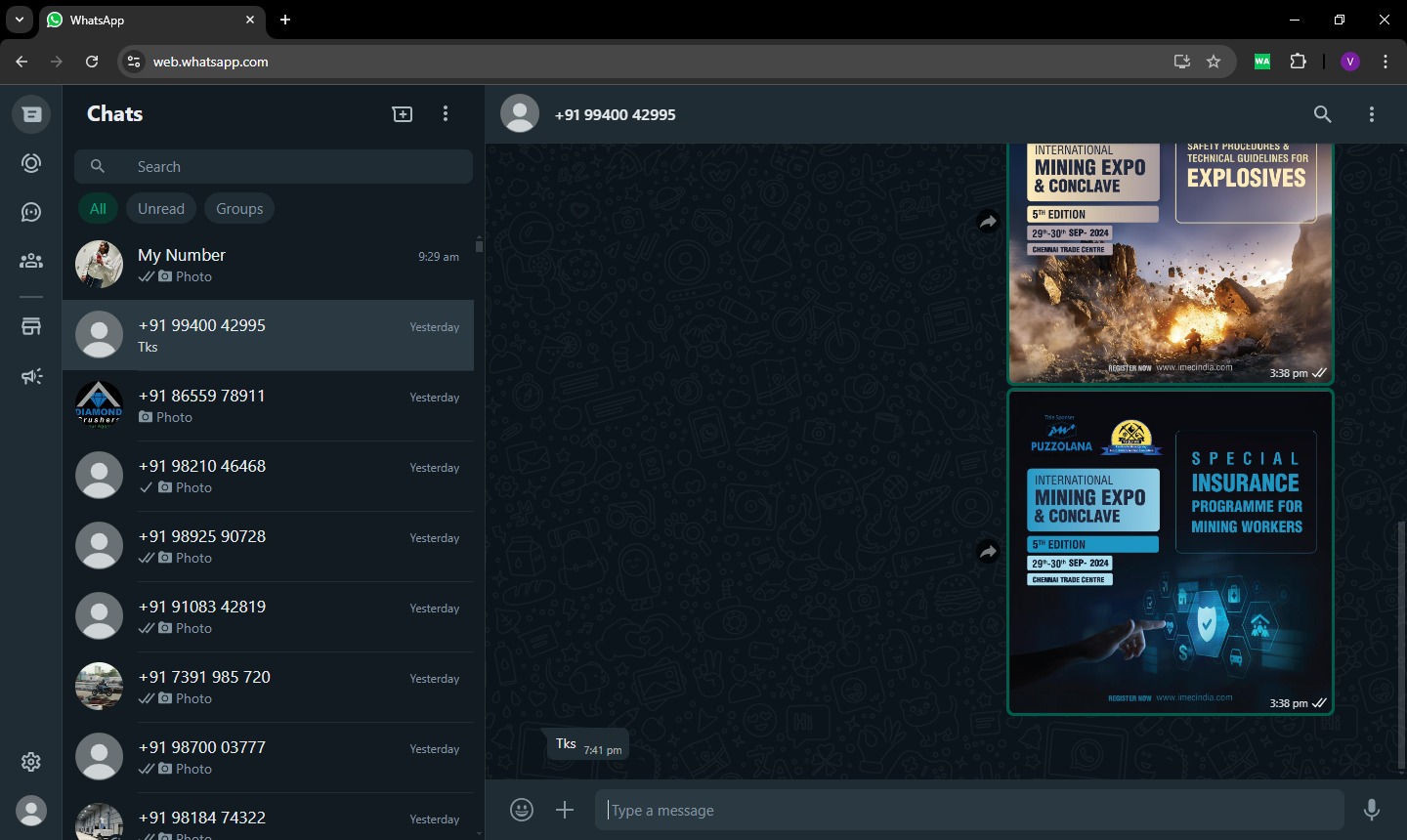Install WhatsApp app icon in address bar
The width and height of the screenshot is (1407, 840).
pyautogui.click(x=1182, y=62)
